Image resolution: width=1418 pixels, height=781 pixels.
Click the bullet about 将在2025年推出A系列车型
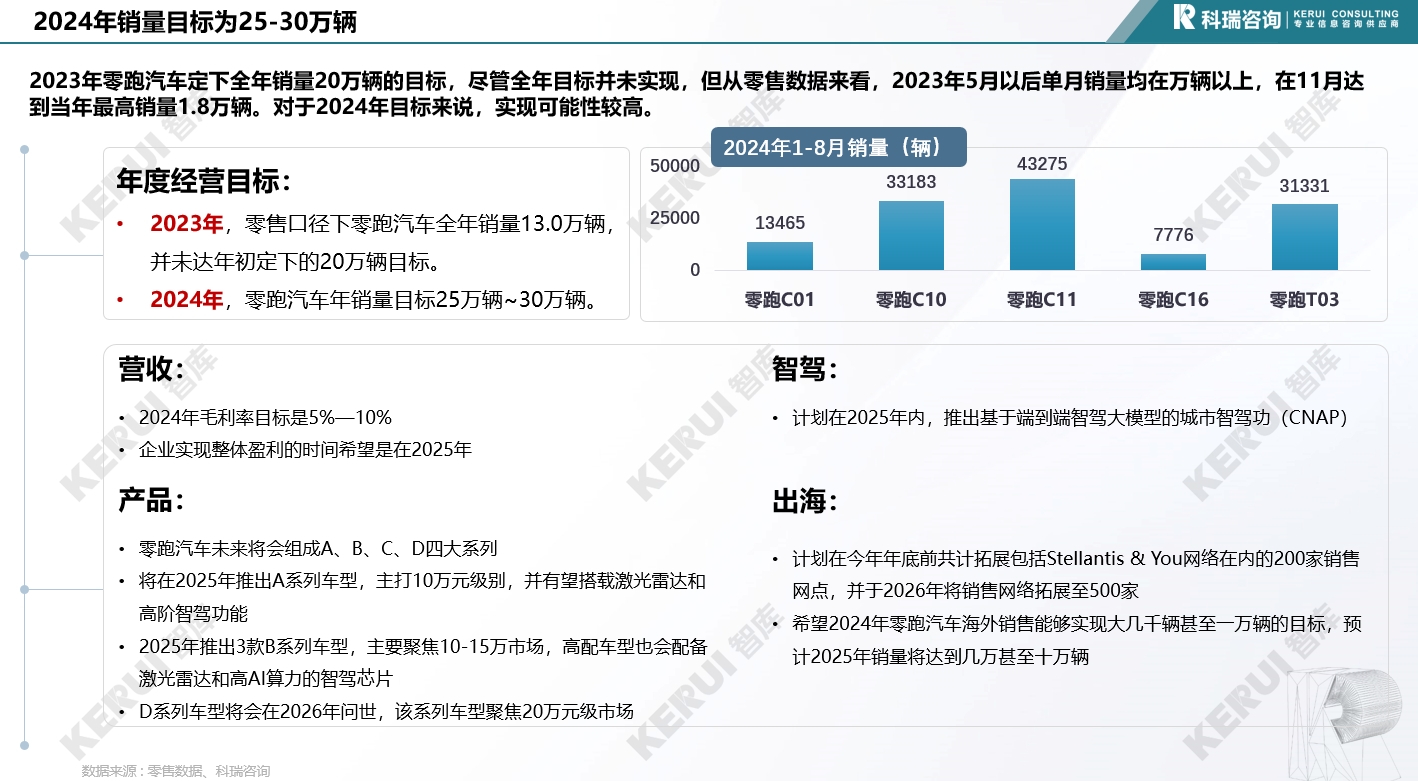click(x=423, y=597)
